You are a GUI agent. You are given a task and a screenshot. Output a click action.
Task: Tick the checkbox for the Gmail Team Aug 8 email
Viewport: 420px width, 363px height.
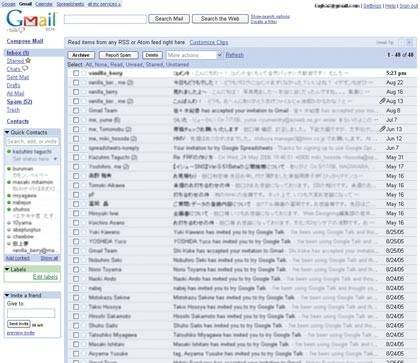click(x=76, y=110)
